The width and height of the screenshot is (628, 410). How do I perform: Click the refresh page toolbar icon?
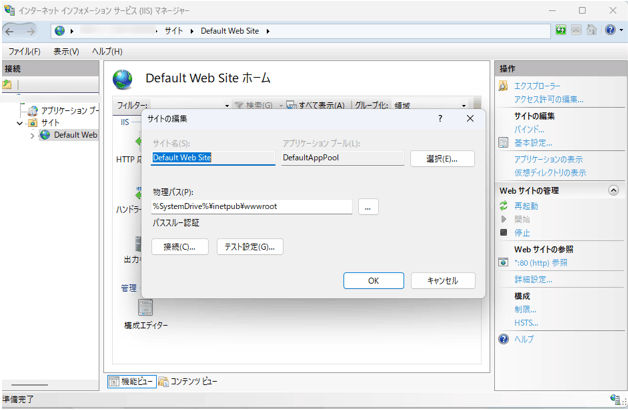561,30
